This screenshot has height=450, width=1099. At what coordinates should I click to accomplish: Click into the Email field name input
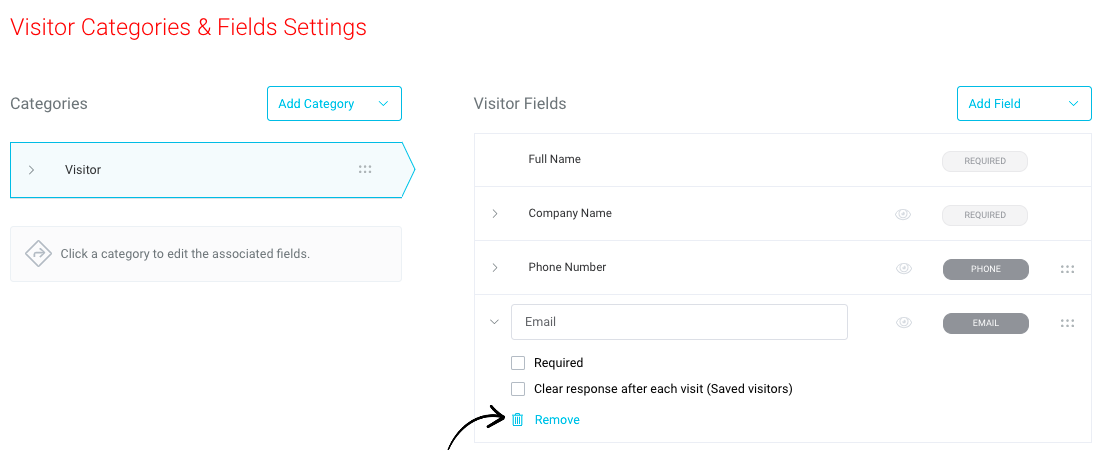[x=679, y=322]
